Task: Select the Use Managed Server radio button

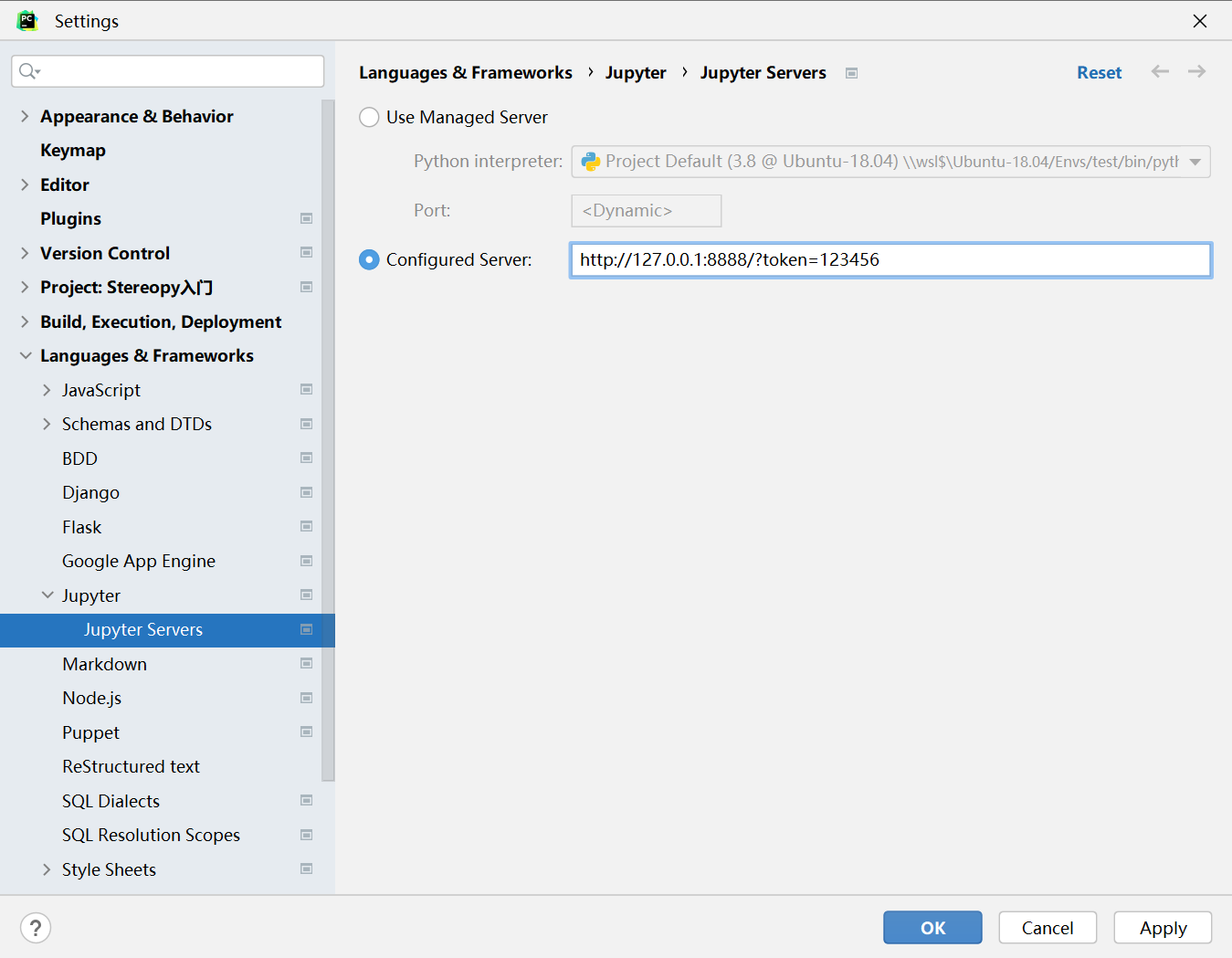Action: pos(369,117)
